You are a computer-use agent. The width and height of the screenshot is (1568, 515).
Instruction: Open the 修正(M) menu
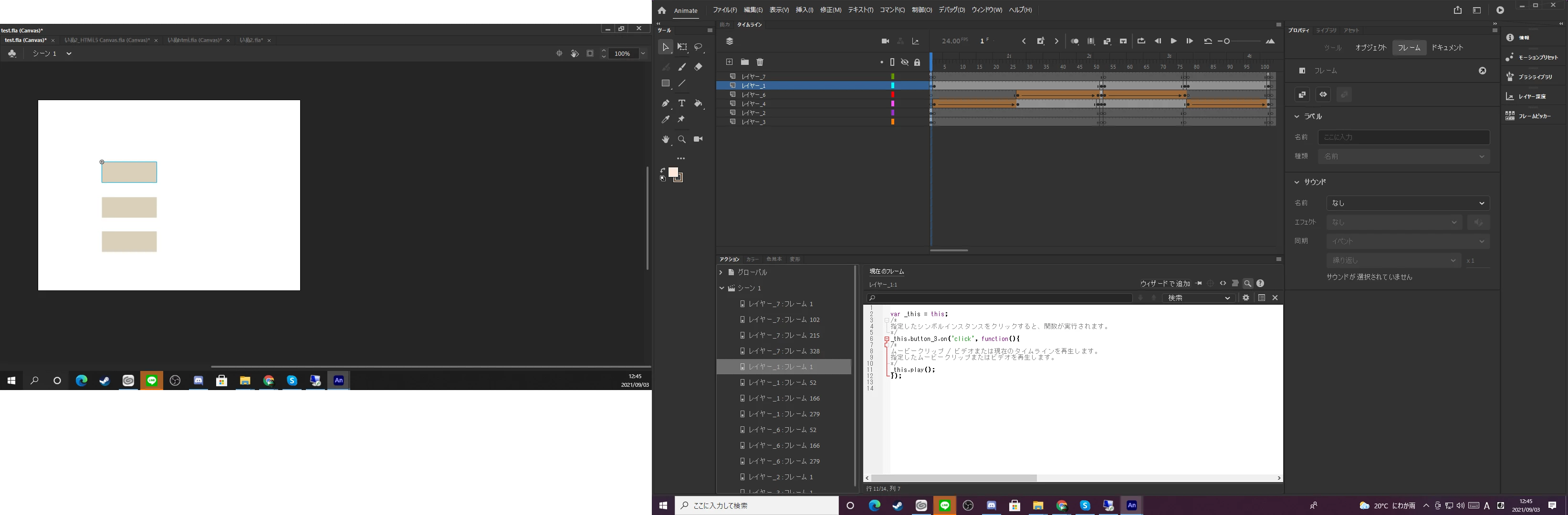click(830, 10)
